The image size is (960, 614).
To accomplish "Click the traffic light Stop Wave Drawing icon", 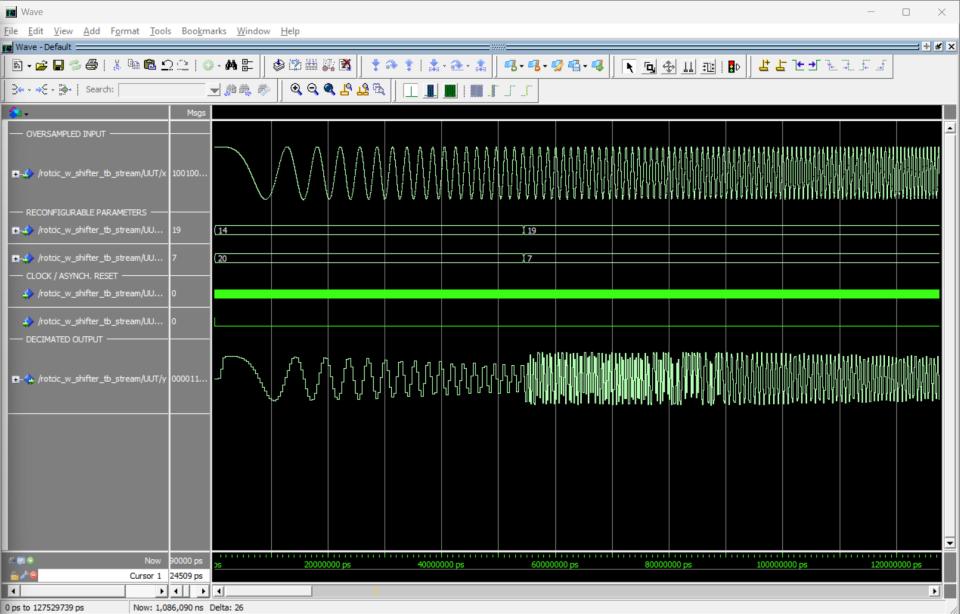I will pos(733,67).
